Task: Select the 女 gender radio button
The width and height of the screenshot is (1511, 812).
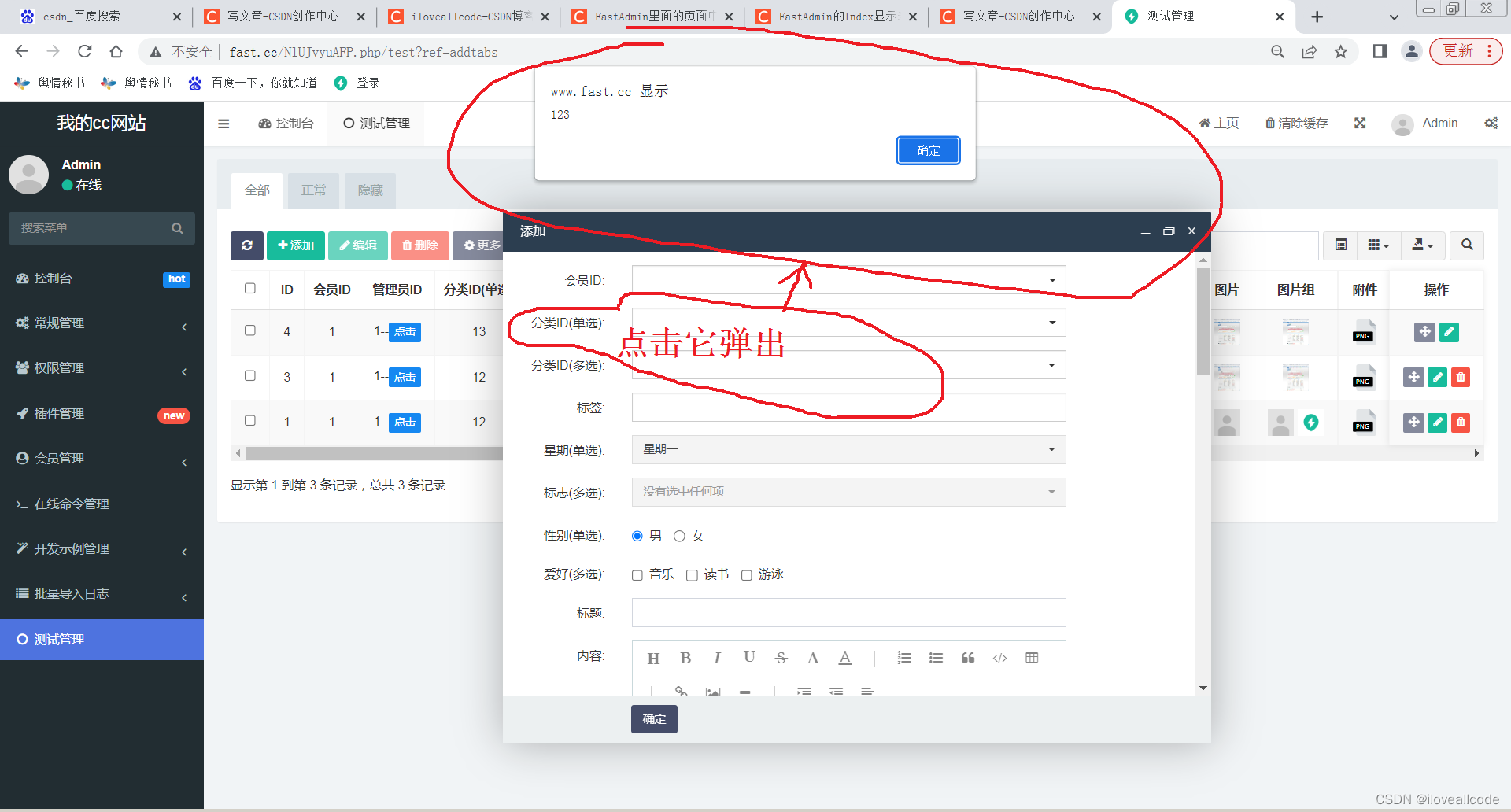Action: pos(679,536)
